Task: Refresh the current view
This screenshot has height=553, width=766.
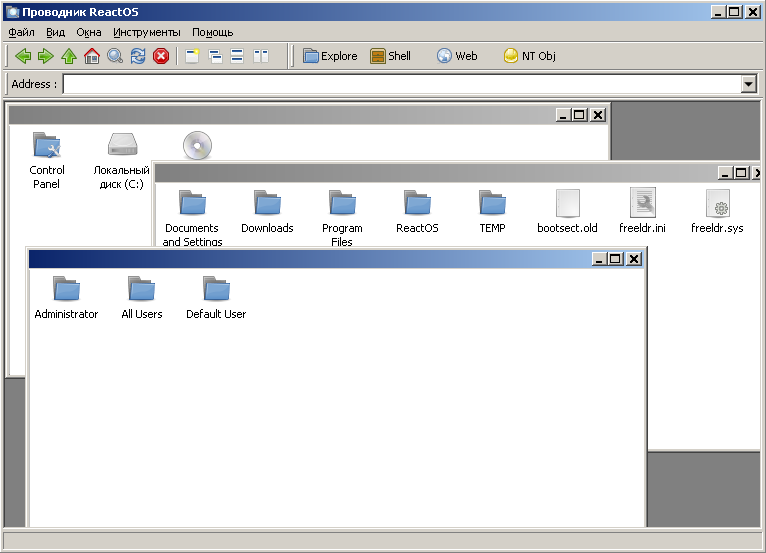Action: pos(138,56)
